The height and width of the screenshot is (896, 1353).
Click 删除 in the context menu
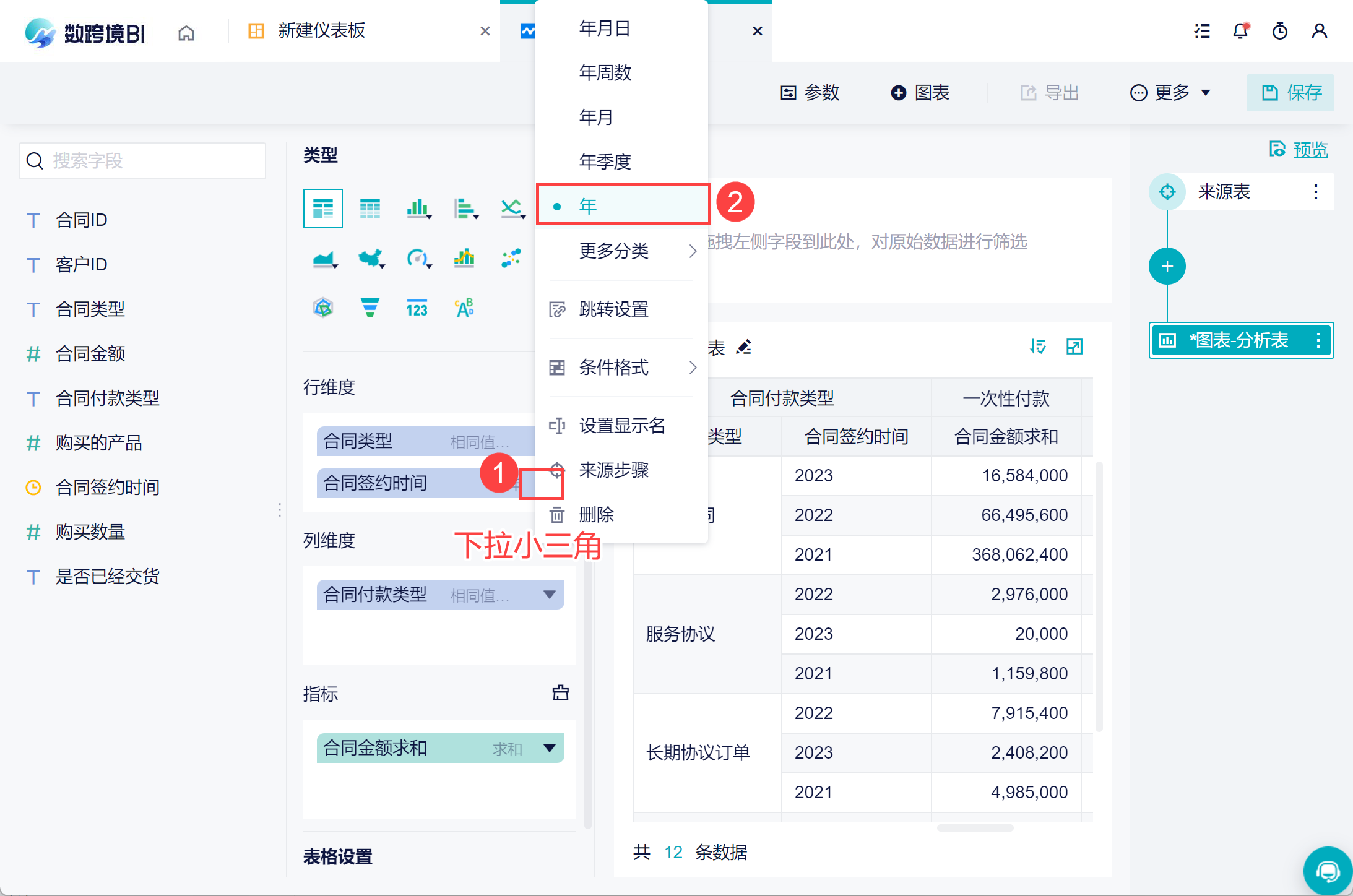[x=596, y=514]
